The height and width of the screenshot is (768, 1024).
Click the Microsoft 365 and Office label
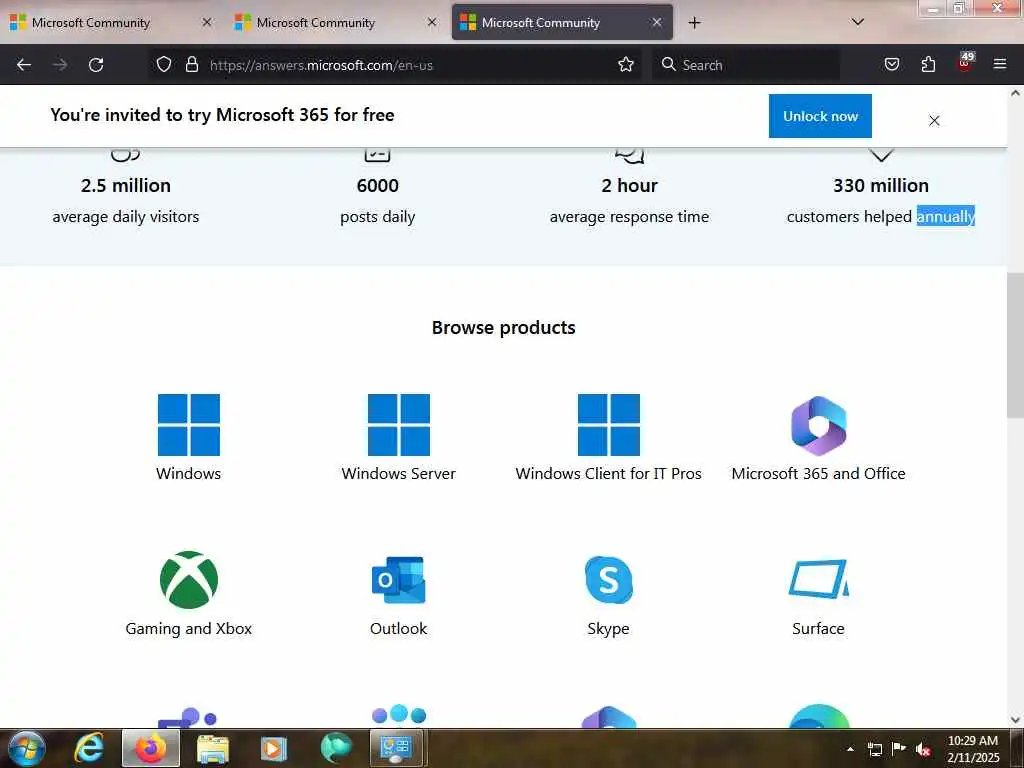point(818,473)
